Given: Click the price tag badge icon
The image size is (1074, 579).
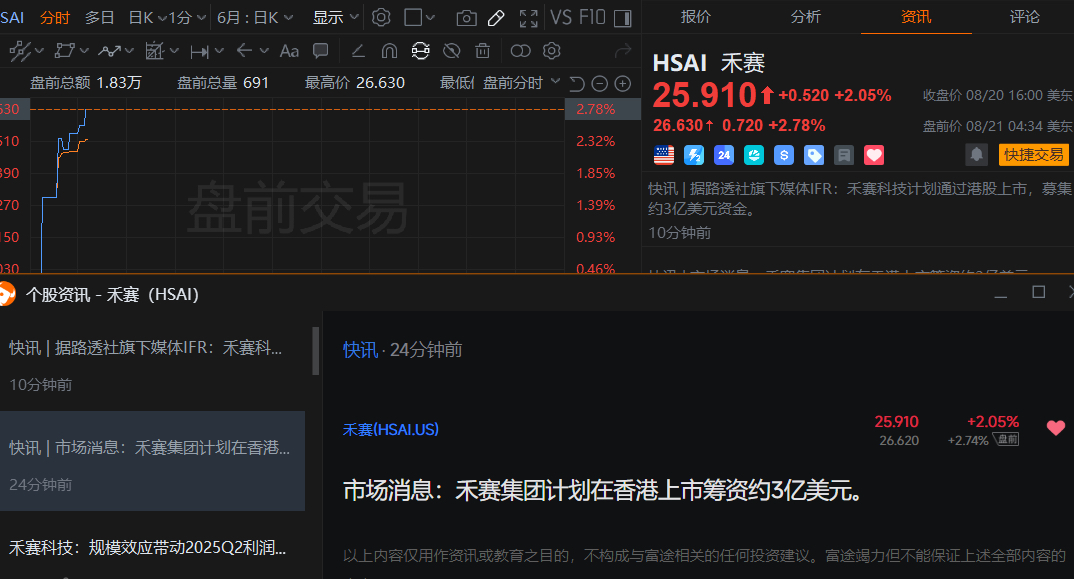Looking at the screenshot, I should pyautogui.click(x=814, y=156).
